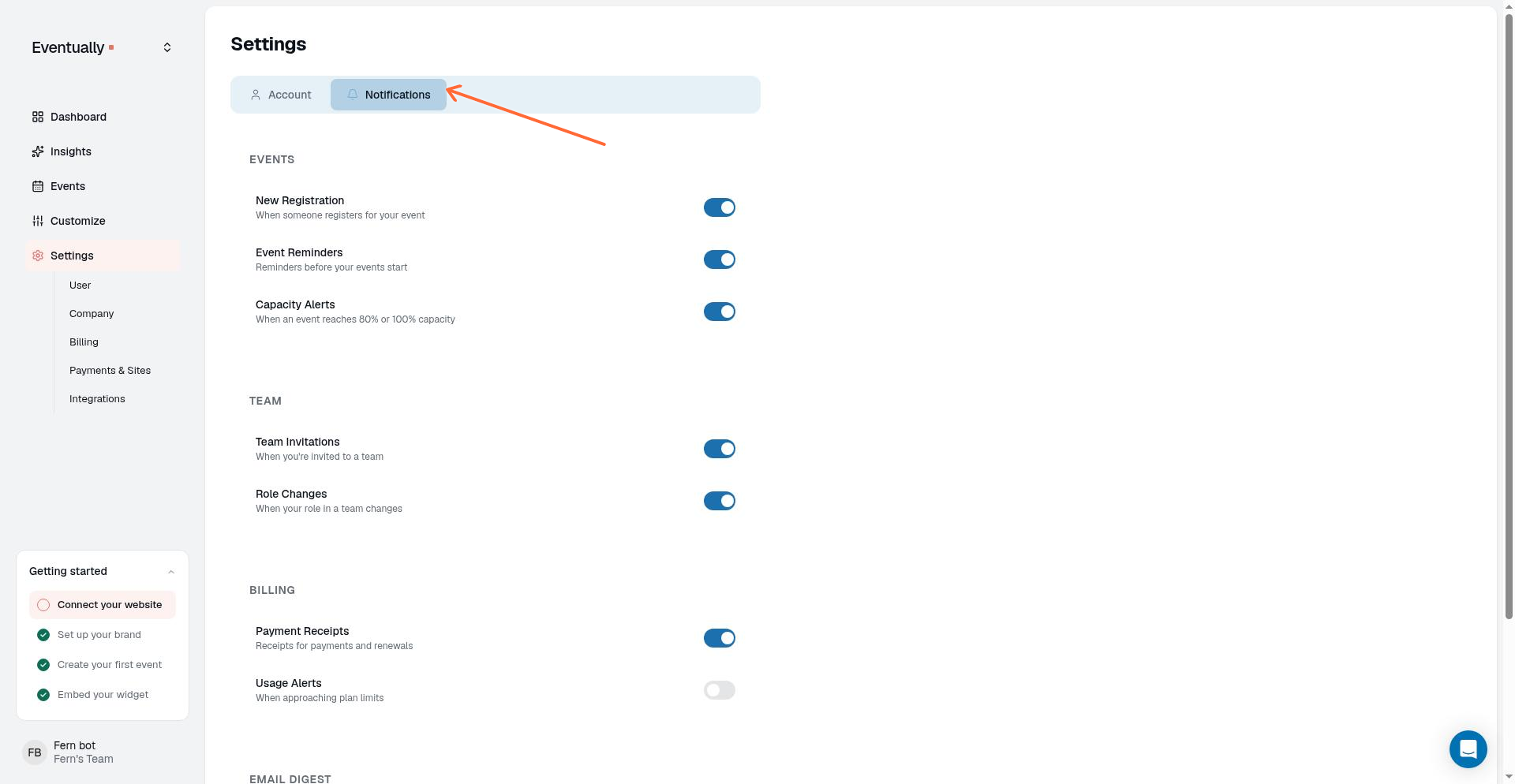Click the Role Changes label

(291, 494)
